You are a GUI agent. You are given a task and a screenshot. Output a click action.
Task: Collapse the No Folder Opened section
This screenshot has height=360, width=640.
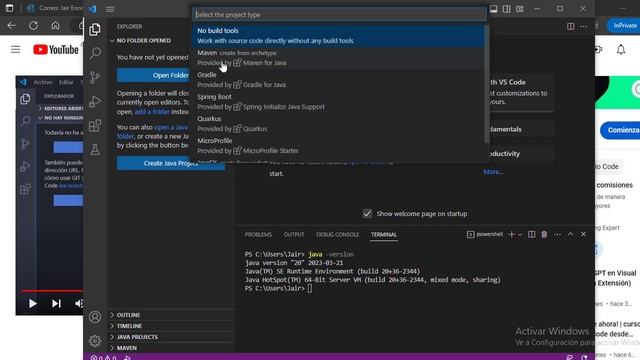tap(143, 40)
